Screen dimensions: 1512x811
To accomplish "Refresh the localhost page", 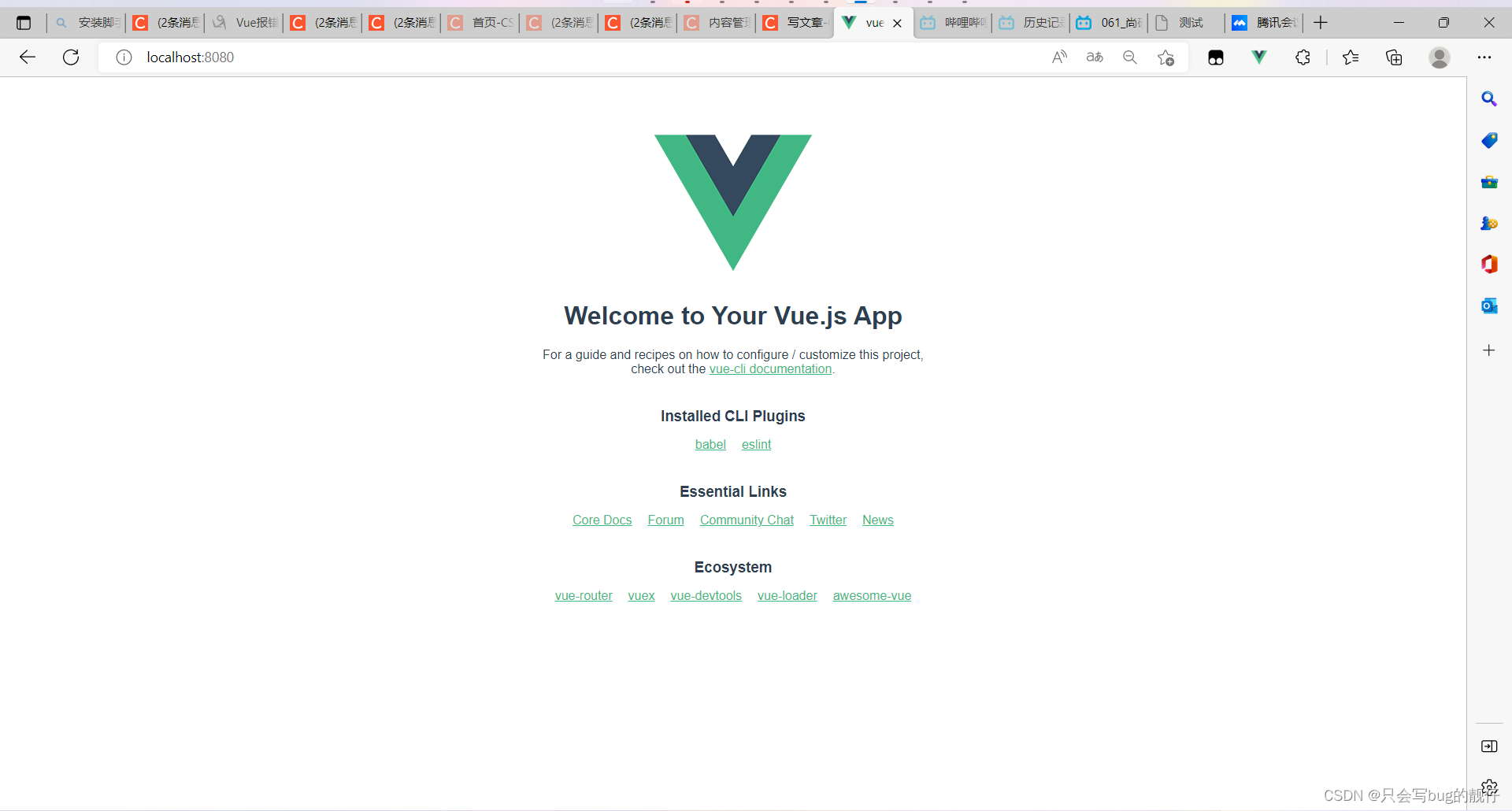I will pos(71,57).
